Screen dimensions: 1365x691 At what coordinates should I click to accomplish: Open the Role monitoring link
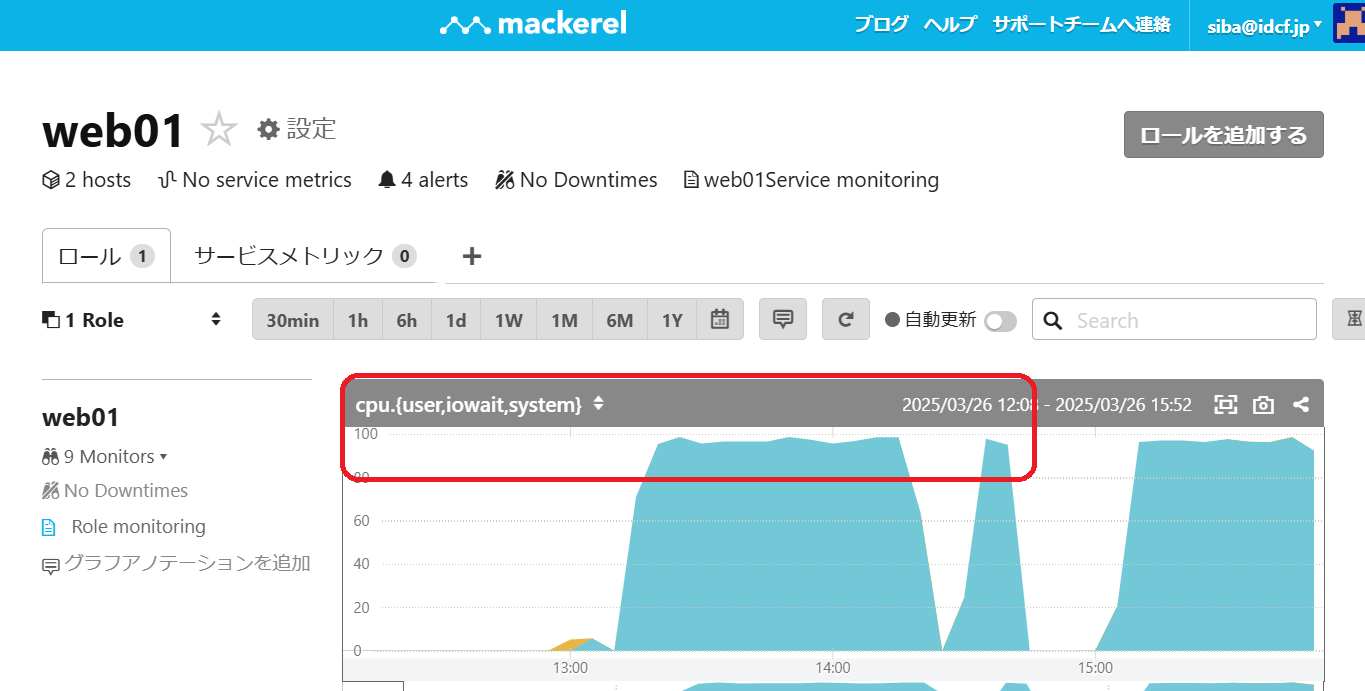click(x=138, y=527)
